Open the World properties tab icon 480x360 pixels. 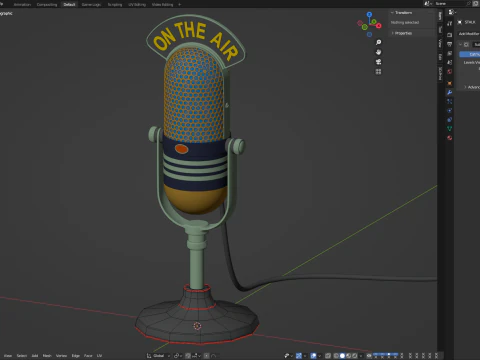(450, 72)
